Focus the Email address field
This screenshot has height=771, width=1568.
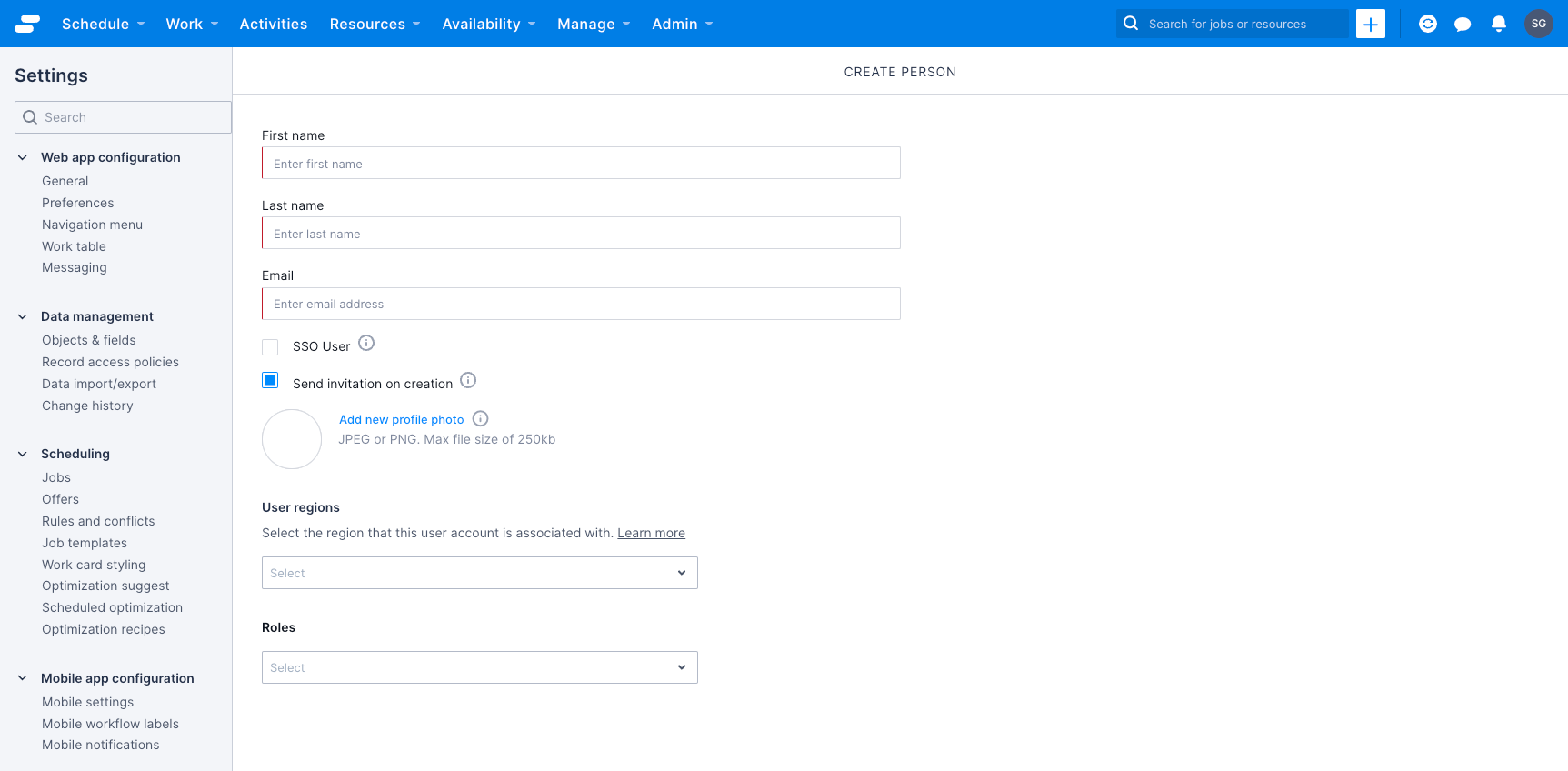[581, 304]
